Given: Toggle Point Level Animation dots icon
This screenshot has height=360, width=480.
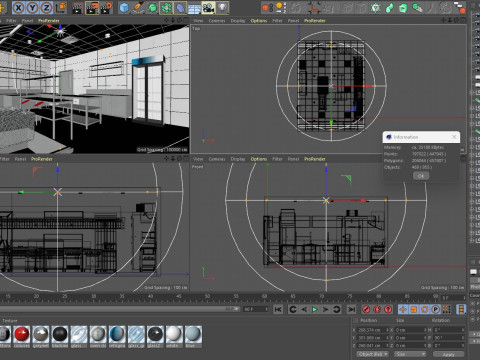Looking at the screenshot, I should click(447, 309).
